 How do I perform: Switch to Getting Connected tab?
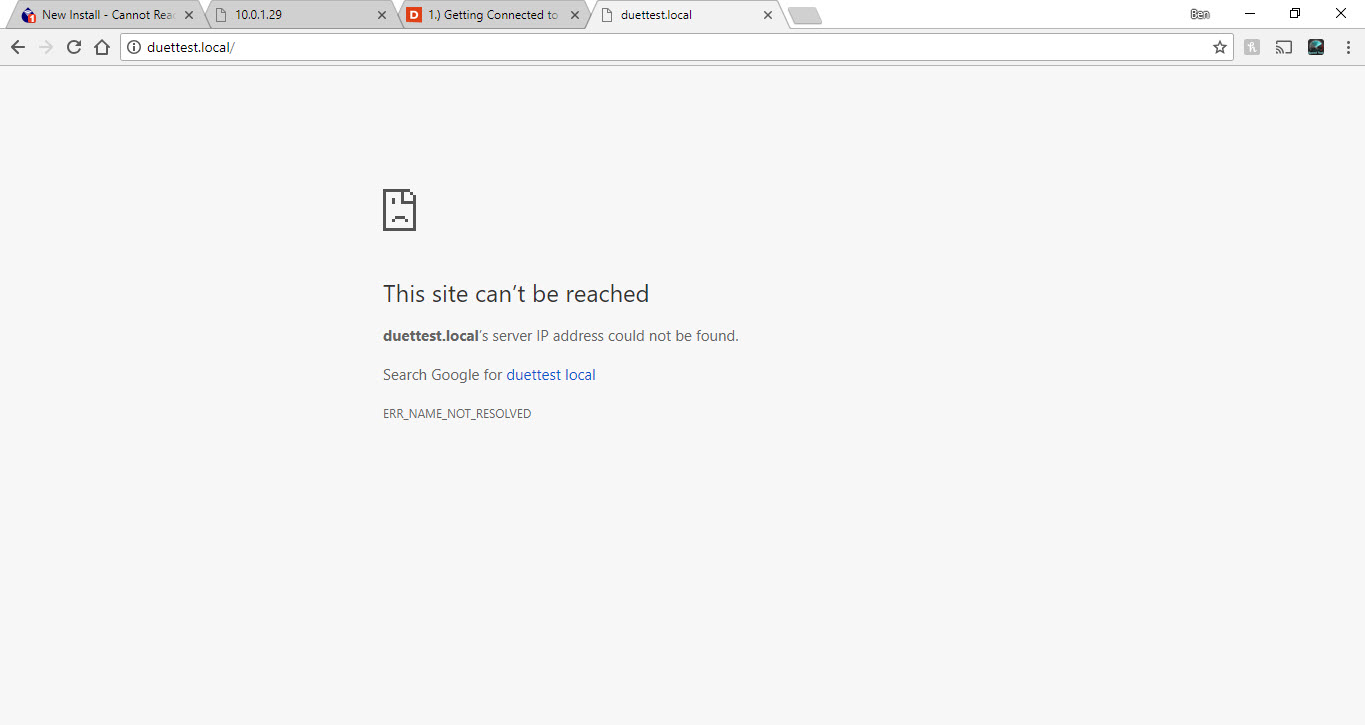[x=493, y=15]
